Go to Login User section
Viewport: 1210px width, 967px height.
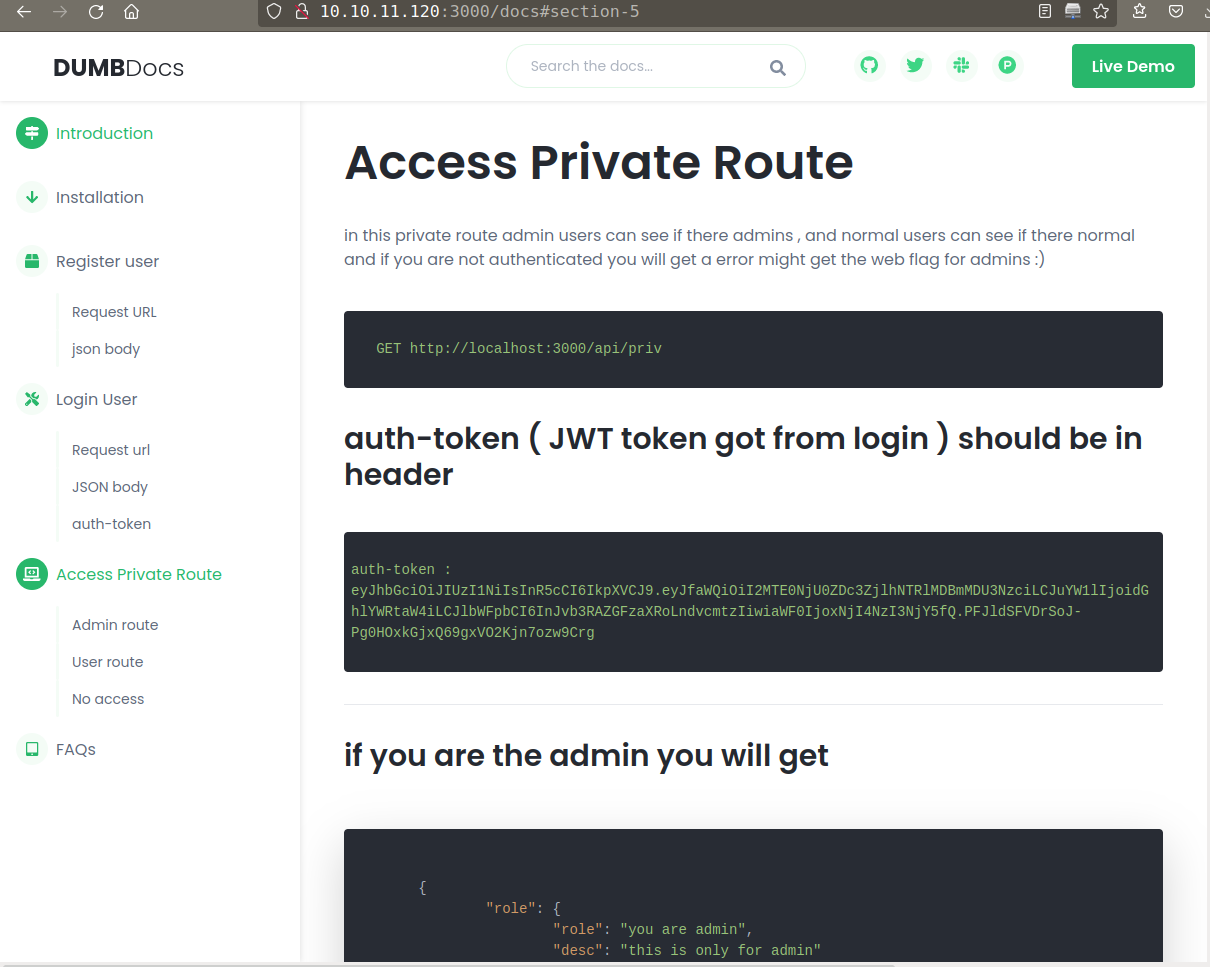(96, 399)
